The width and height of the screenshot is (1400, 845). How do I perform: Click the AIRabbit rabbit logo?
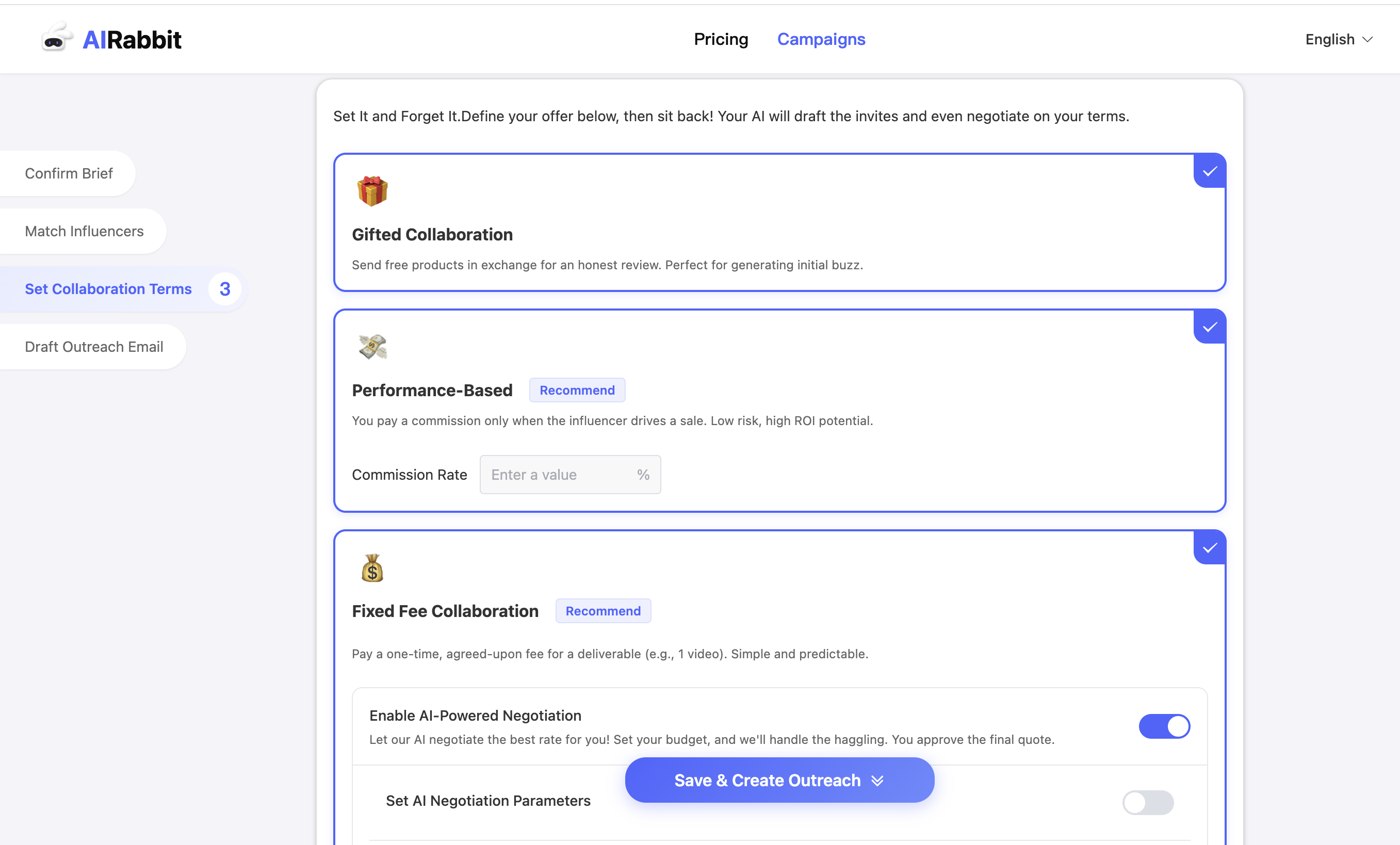coord(56,37)
